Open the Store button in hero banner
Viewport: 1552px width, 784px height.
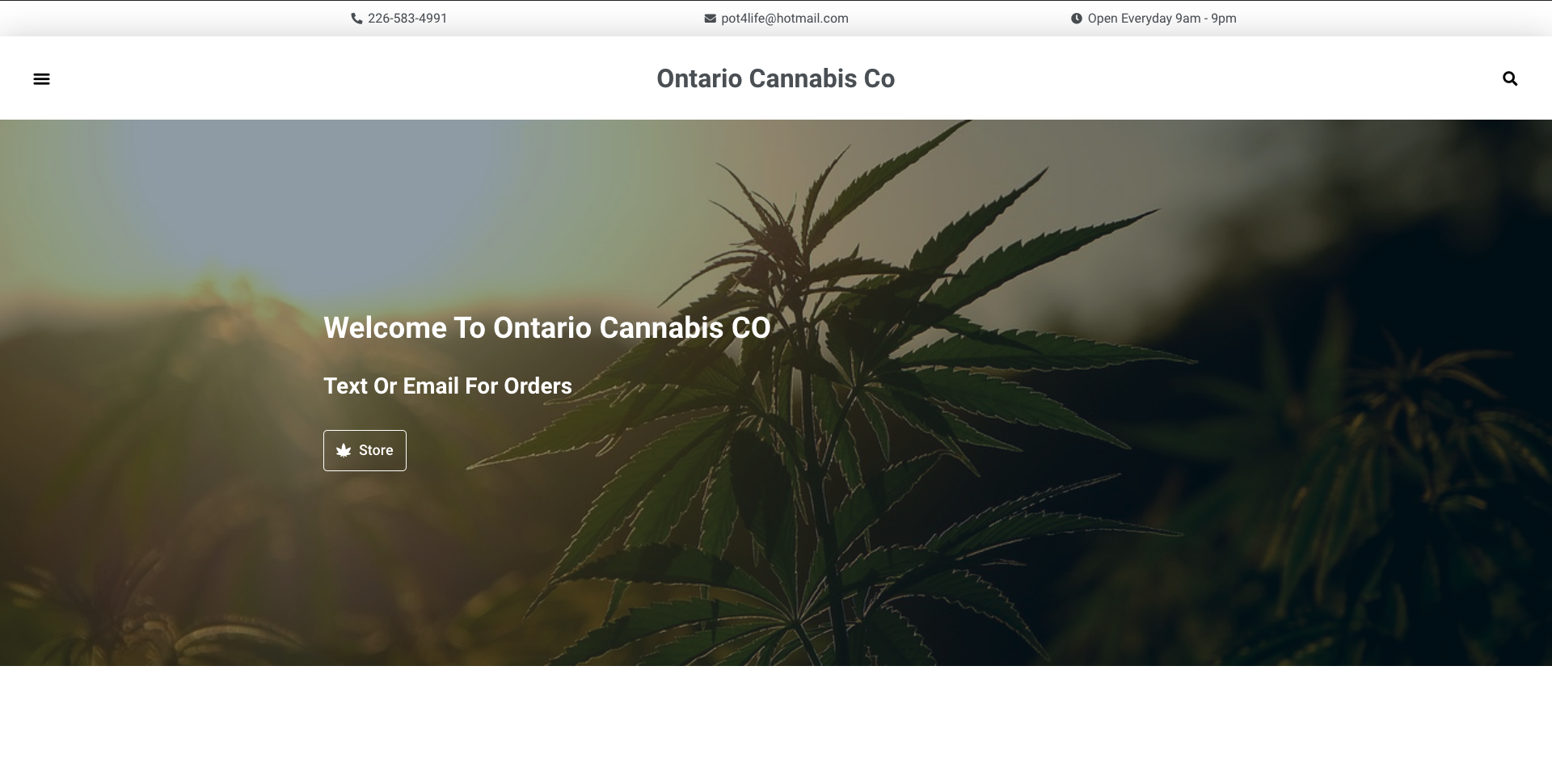click(365, 450)
